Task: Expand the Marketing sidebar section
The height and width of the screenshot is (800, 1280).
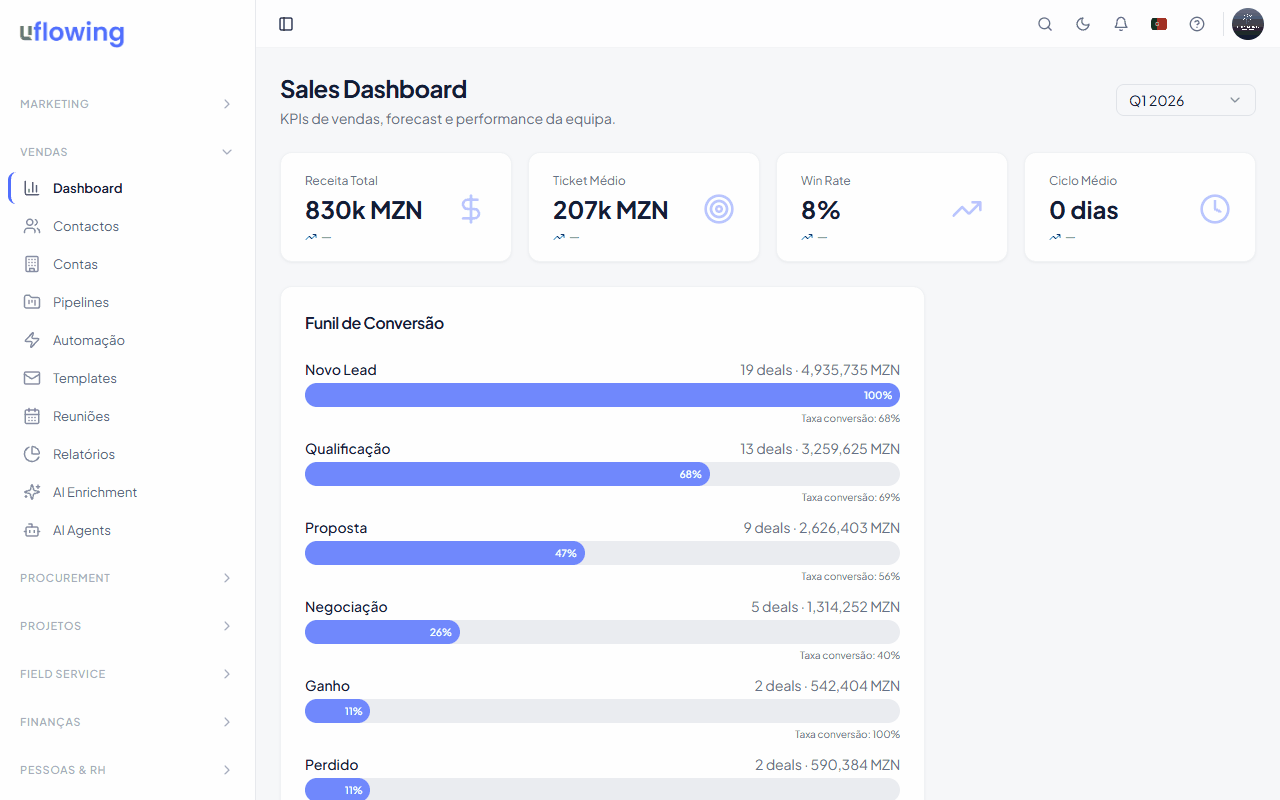Action: [127, 104]
